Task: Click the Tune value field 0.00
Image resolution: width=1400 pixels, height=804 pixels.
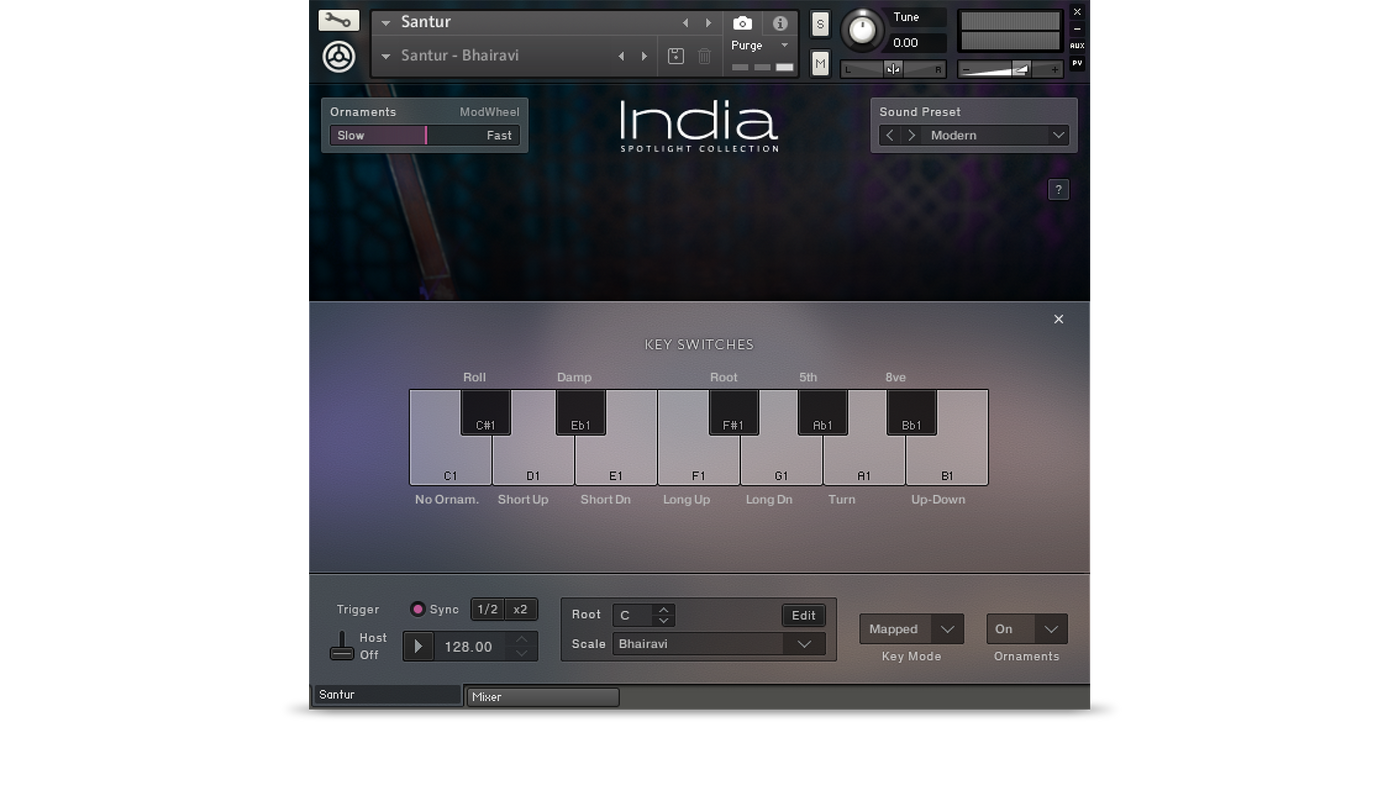Action: [x=917, y=43]
